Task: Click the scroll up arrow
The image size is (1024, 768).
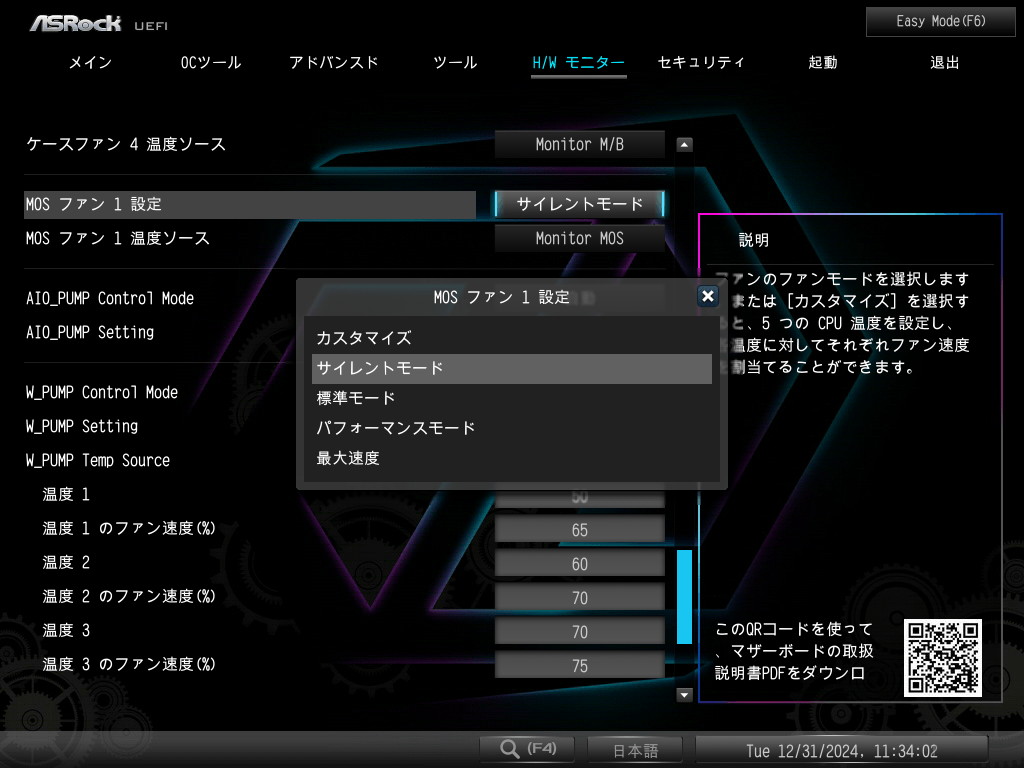Action: click(x=684, y=144)
